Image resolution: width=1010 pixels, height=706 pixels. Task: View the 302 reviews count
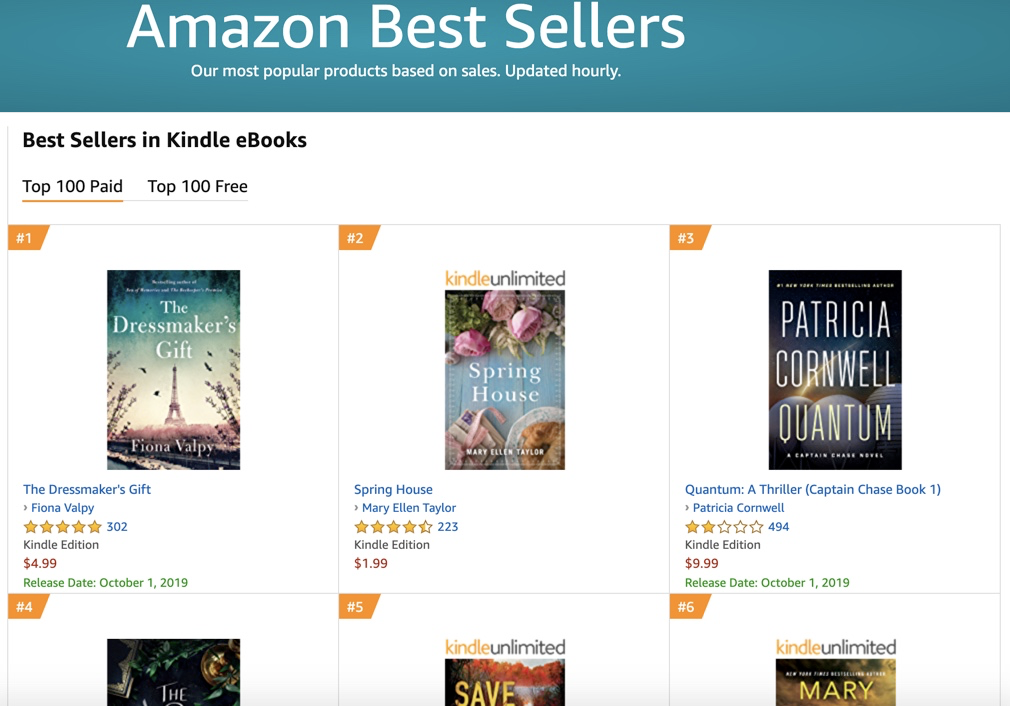pos(117,527)
